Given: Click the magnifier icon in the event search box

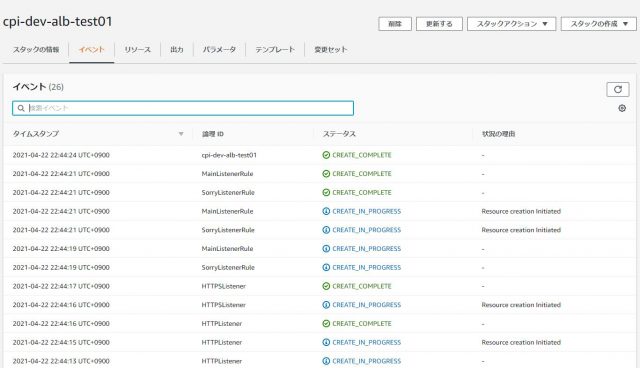Looking at the screenshot, I should pos(21,108).
